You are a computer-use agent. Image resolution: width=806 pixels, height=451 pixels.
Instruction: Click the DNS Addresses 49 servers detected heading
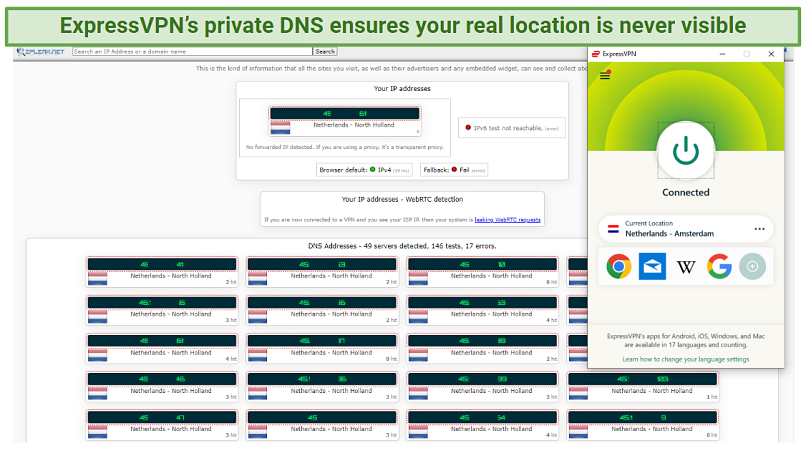pyautogui.click(x=402, y=246)
